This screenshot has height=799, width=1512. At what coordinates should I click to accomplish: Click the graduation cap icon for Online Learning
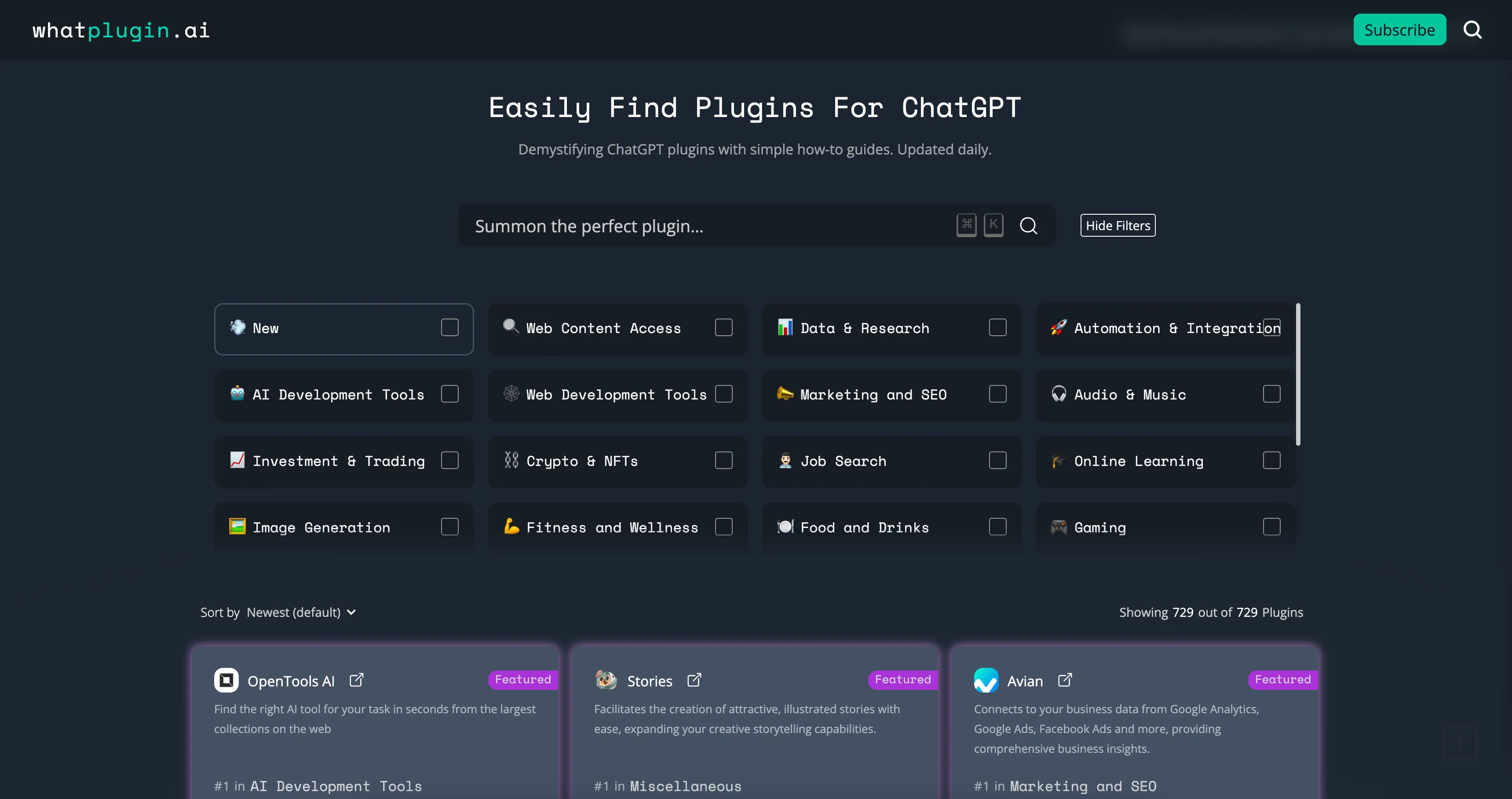1058,460
